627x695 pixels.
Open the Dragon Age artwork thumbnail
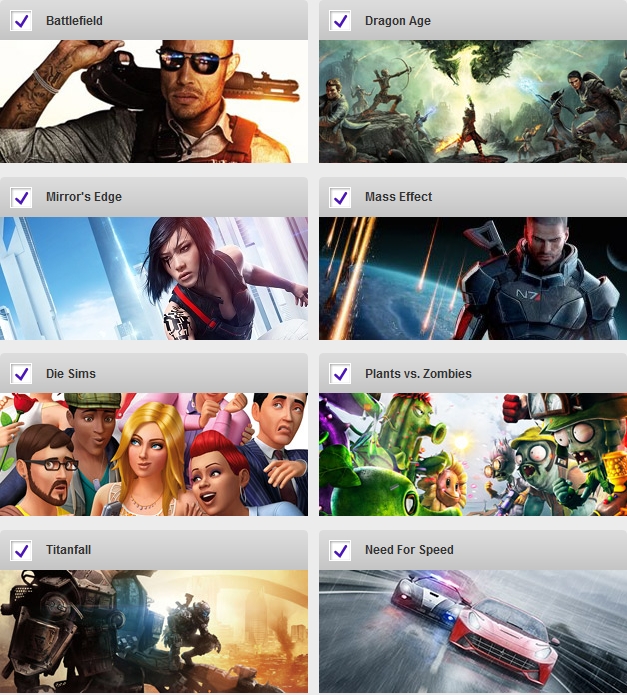[x=473, y=102]
